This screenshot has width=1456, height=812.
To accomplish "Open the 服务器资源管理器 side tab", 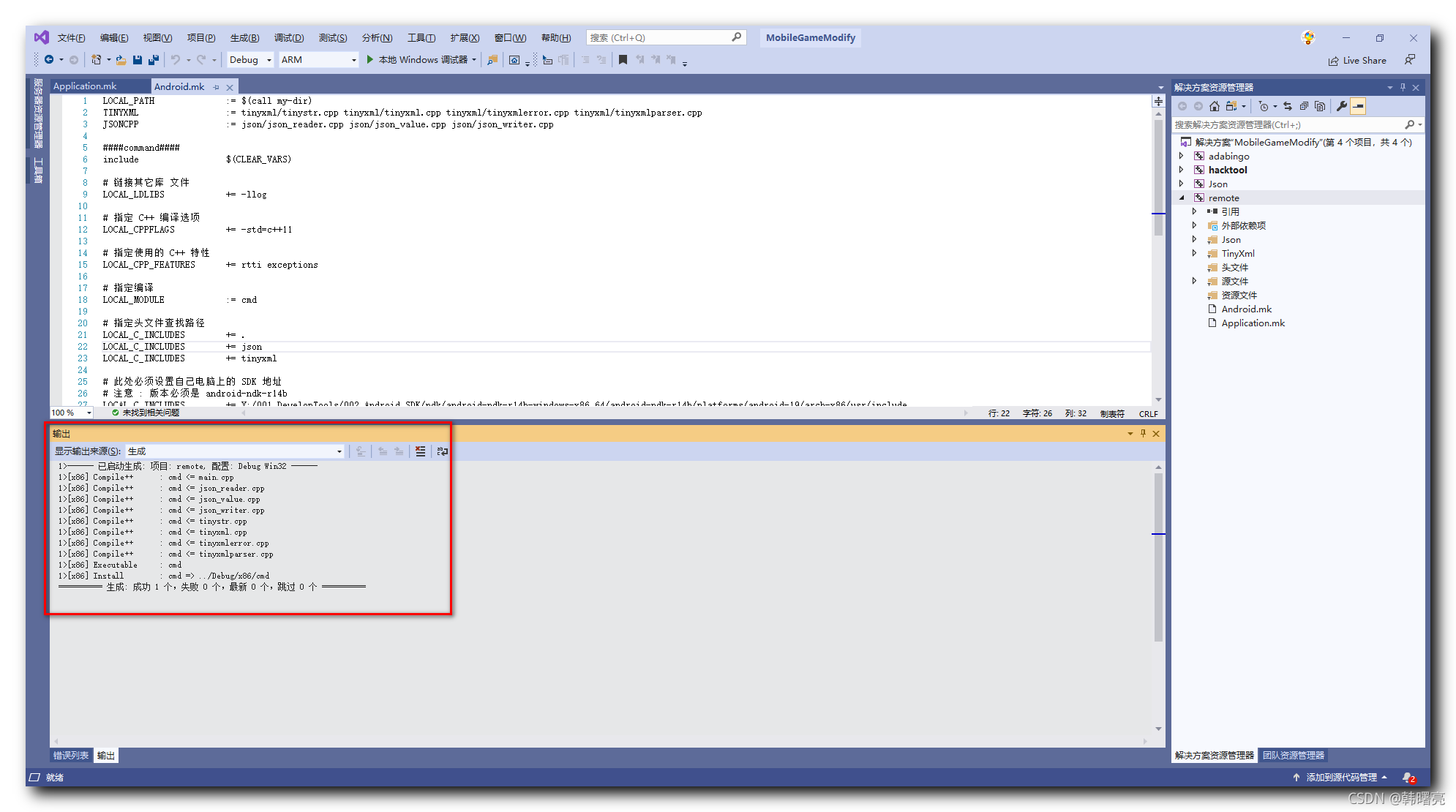I will click(38, 113).
